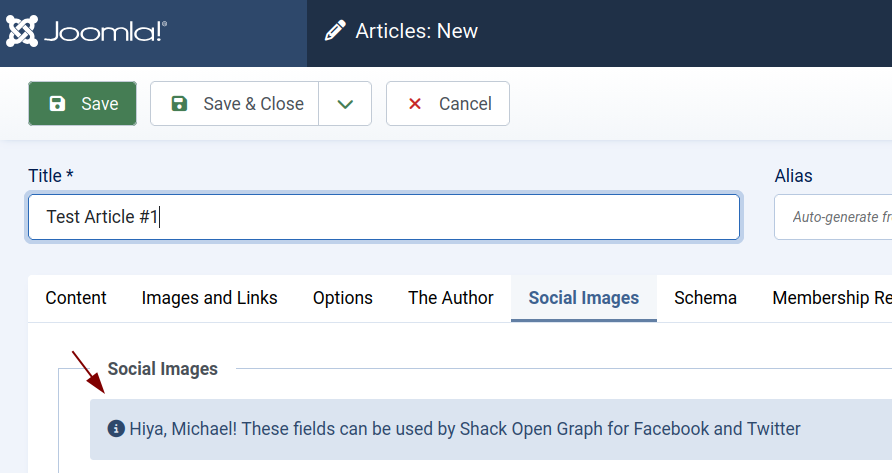
Task: Switch to the Membership tab
Action: 830,298
